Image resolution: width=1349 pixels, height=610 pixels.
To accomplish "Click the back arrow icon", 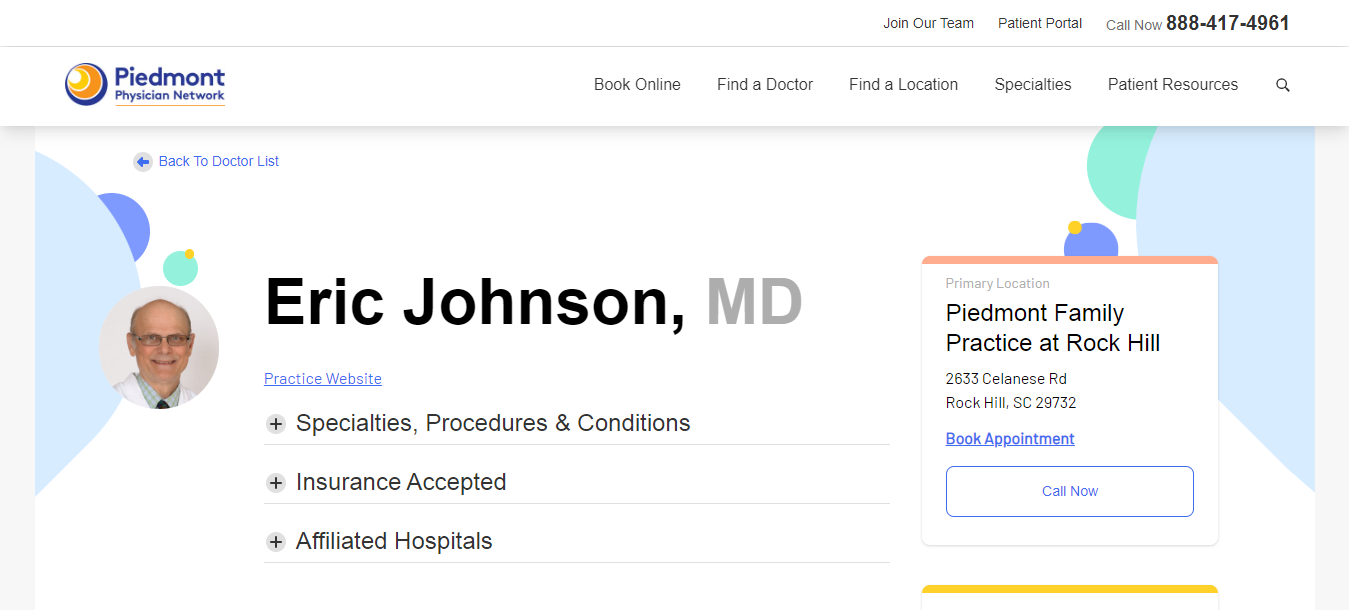I will 143,162.
